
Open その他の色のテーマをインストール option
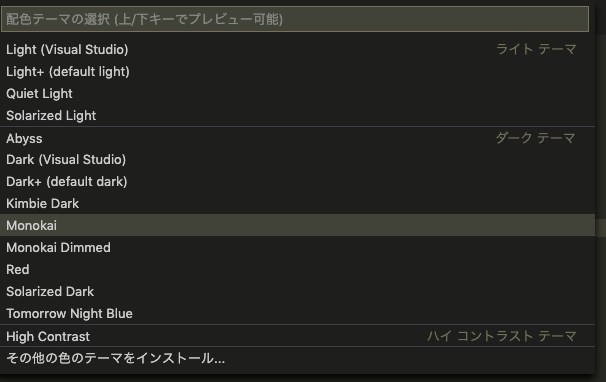297,358
